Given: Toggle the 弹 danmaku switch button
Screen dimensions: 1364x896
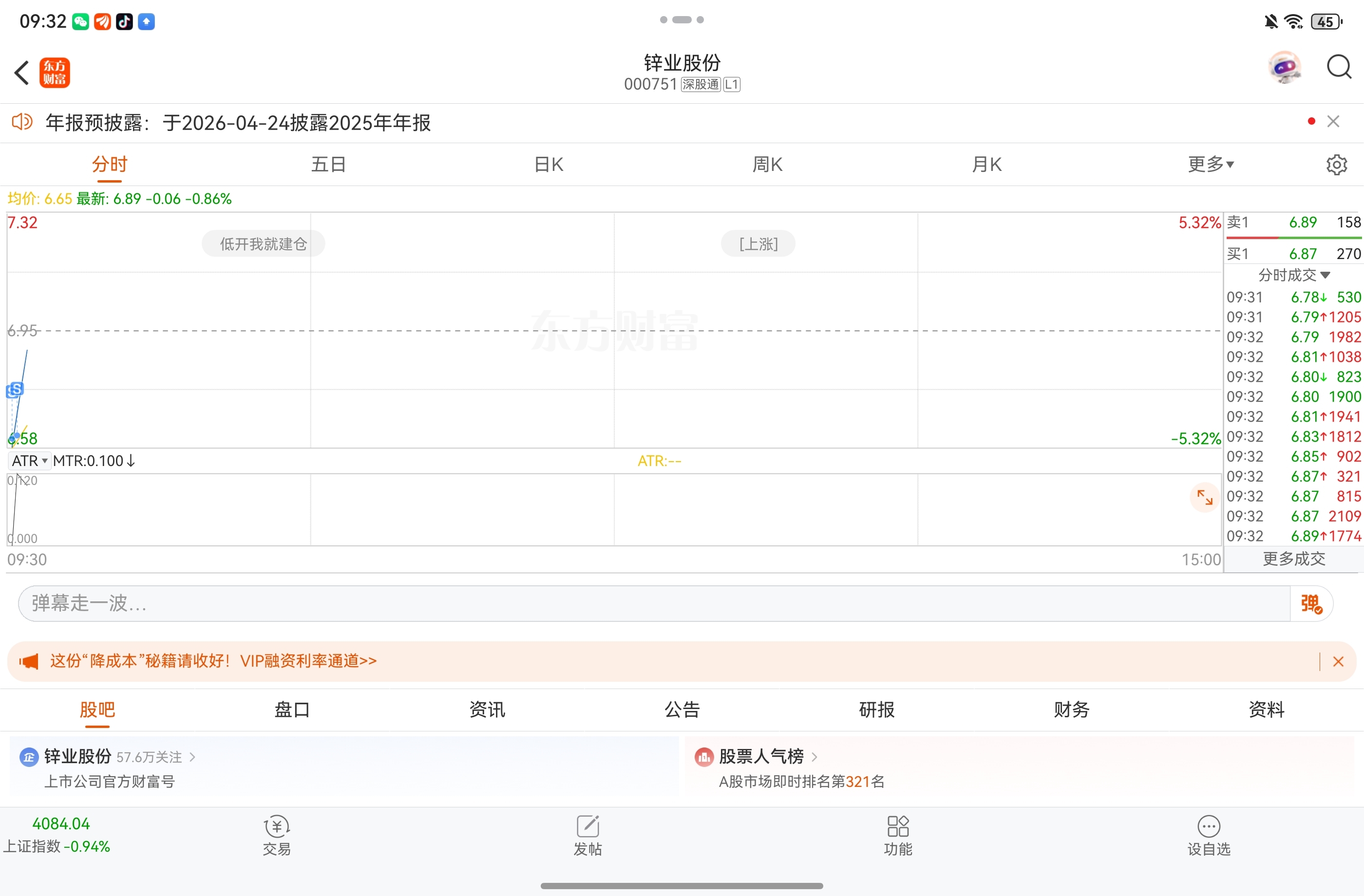Looking at the screenshot, I should click(1311, 603).
